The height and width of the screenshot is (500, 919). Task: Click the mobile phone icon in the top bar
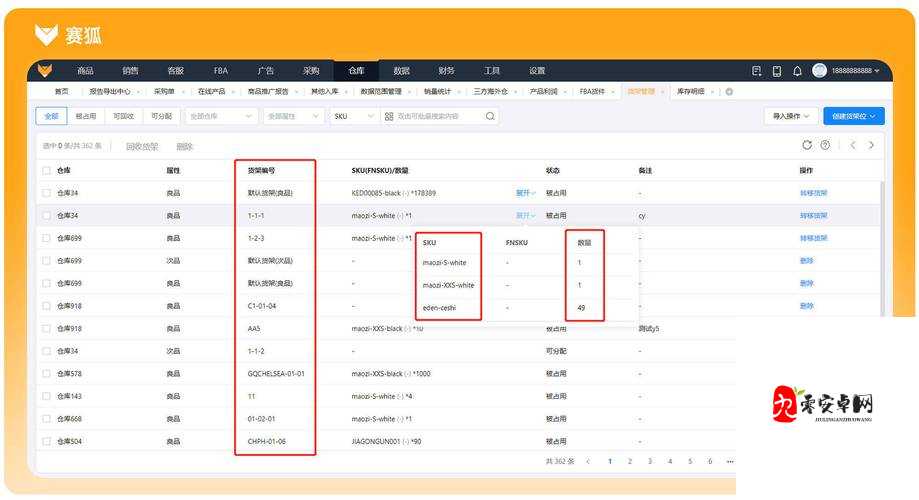(777, 71)
